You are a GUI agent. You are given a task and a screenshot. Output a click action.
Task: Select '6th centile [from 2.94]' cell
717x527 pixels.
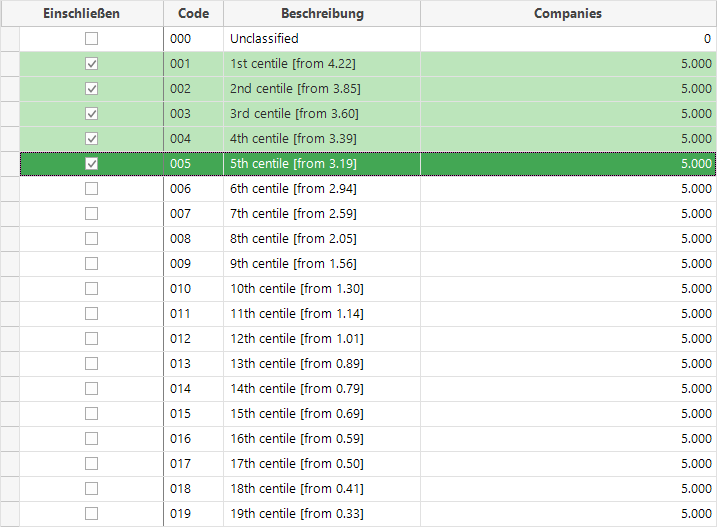coord(322,188)
